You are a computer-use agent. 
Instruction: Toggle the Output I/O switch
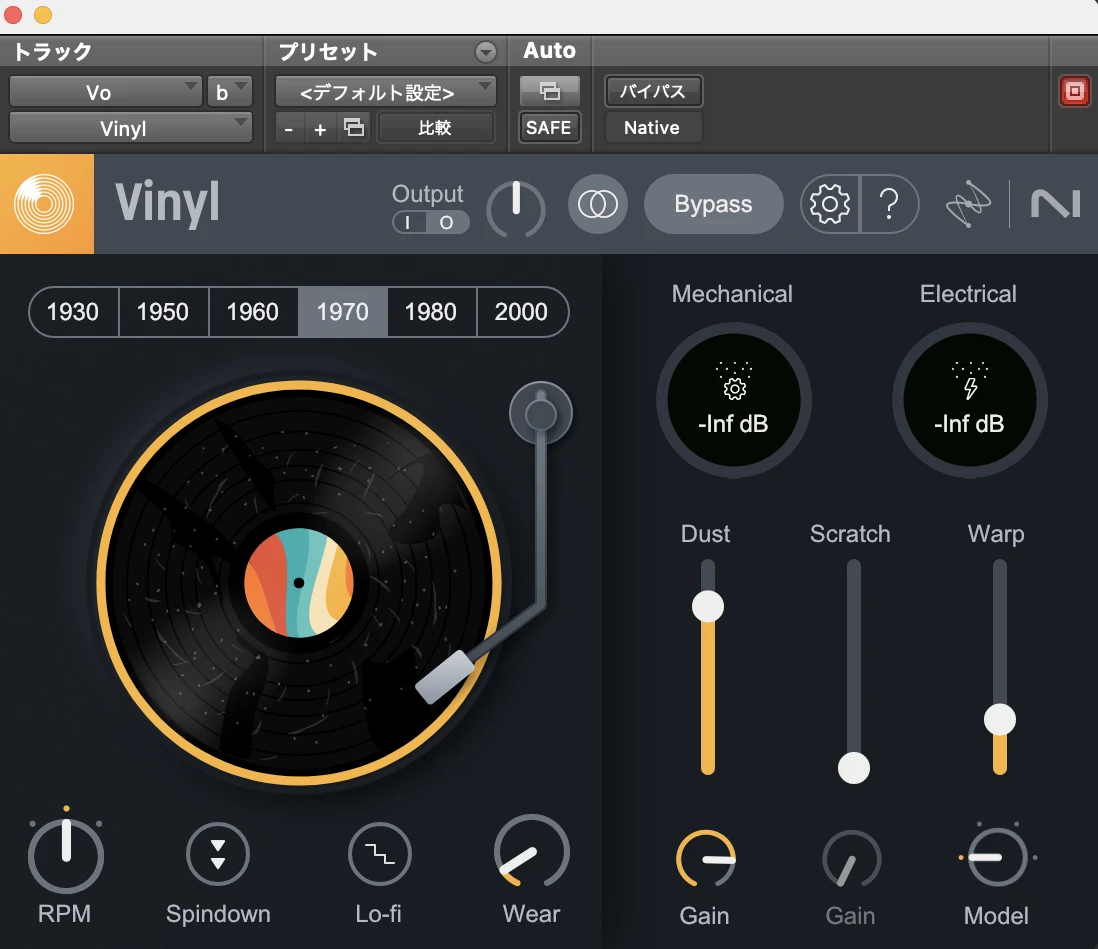(430, 223)
